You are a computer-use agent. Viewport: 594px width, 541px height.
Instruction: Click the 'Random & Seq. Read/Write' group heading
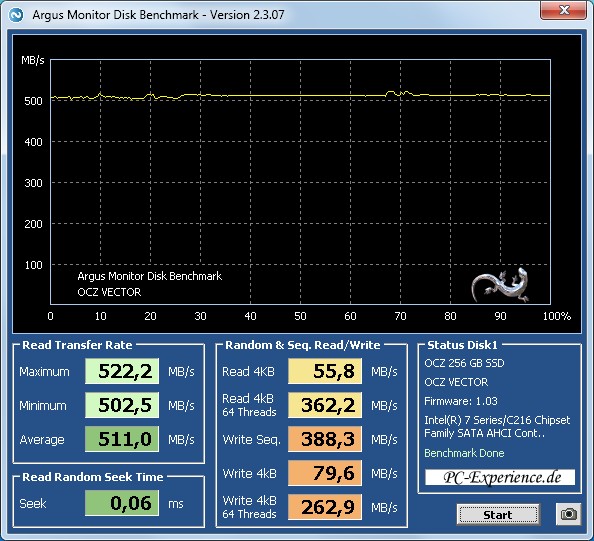pos(303,345)
